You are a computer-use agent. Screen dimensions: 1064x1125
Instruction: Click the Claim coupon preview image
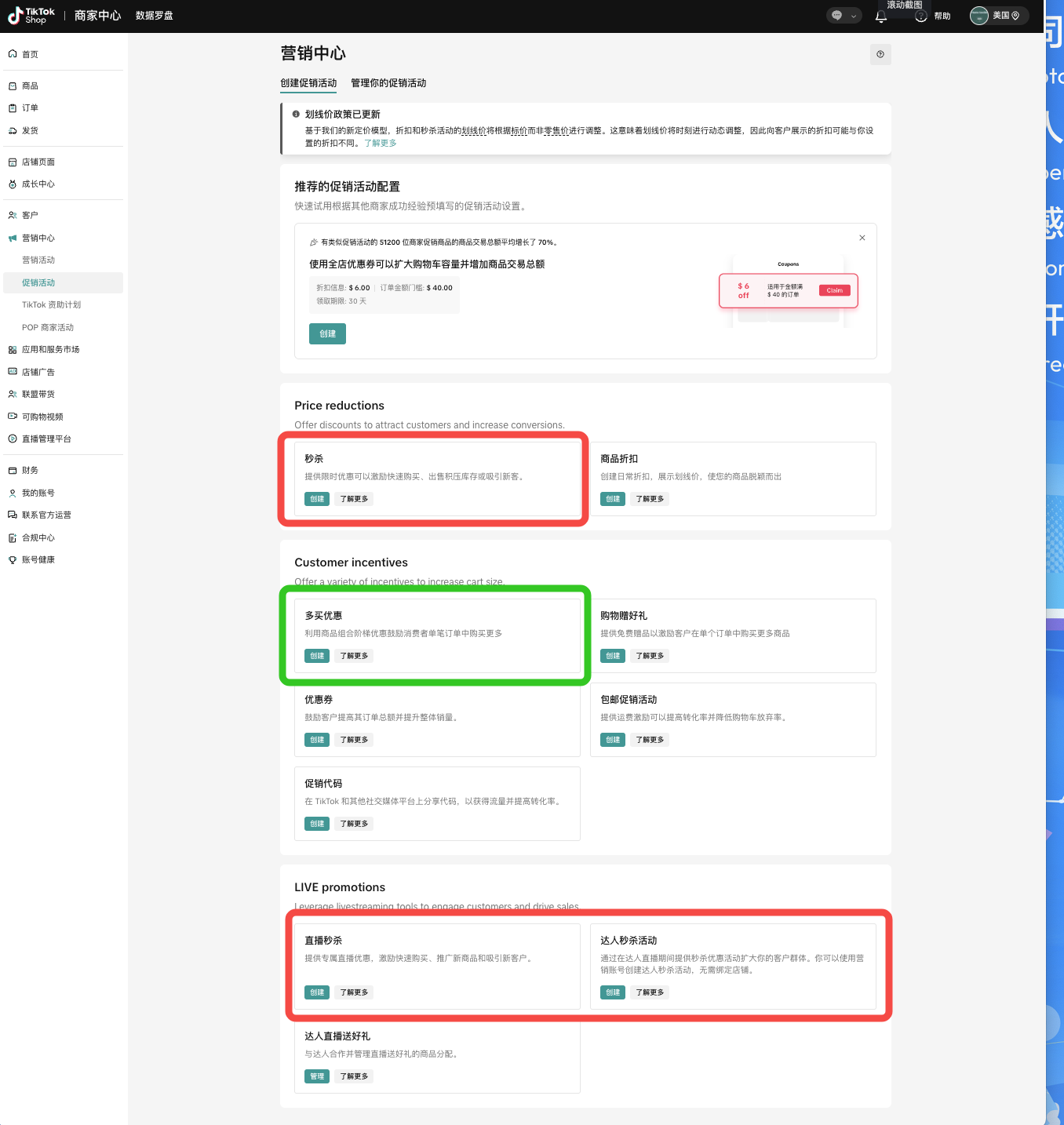(x=789, y=290)
